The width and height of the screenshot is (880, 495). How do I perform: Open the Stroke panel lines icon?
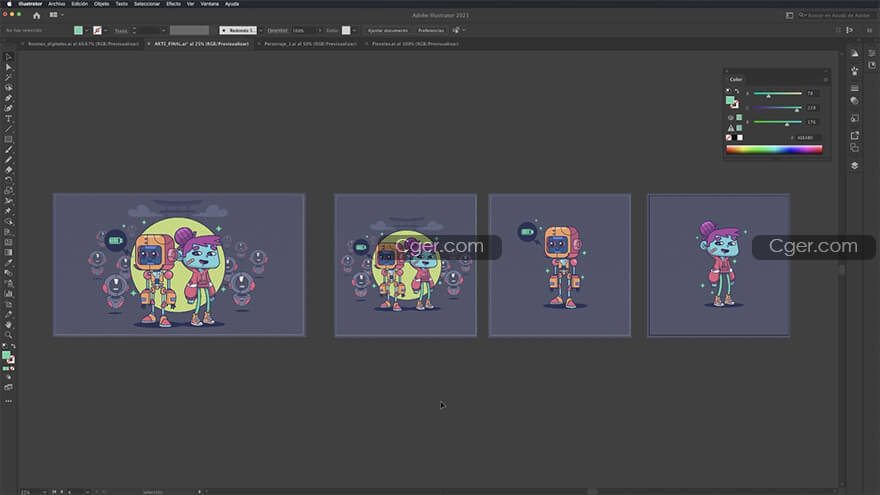point(854,88)
